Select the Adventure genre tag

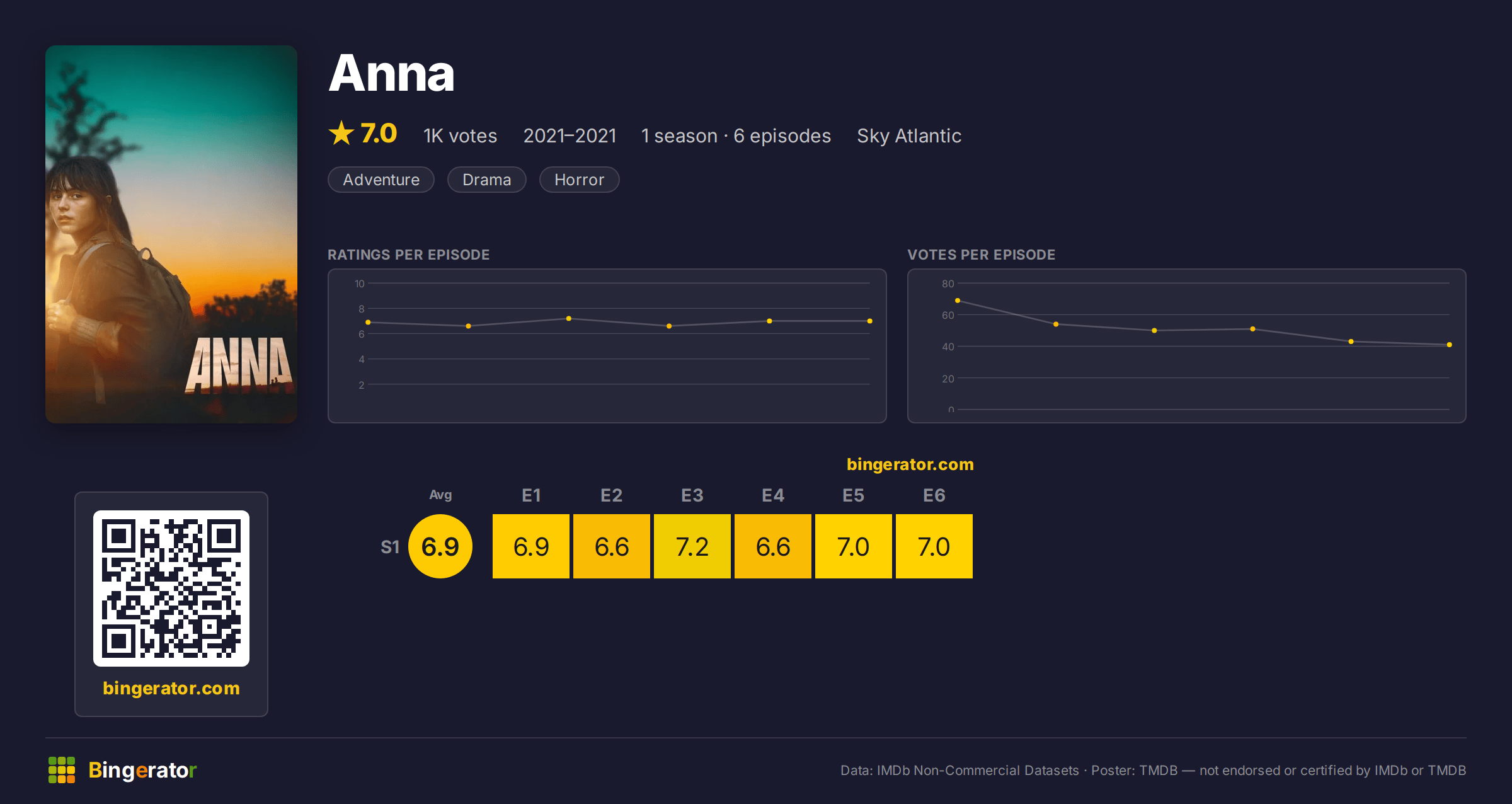381,180
